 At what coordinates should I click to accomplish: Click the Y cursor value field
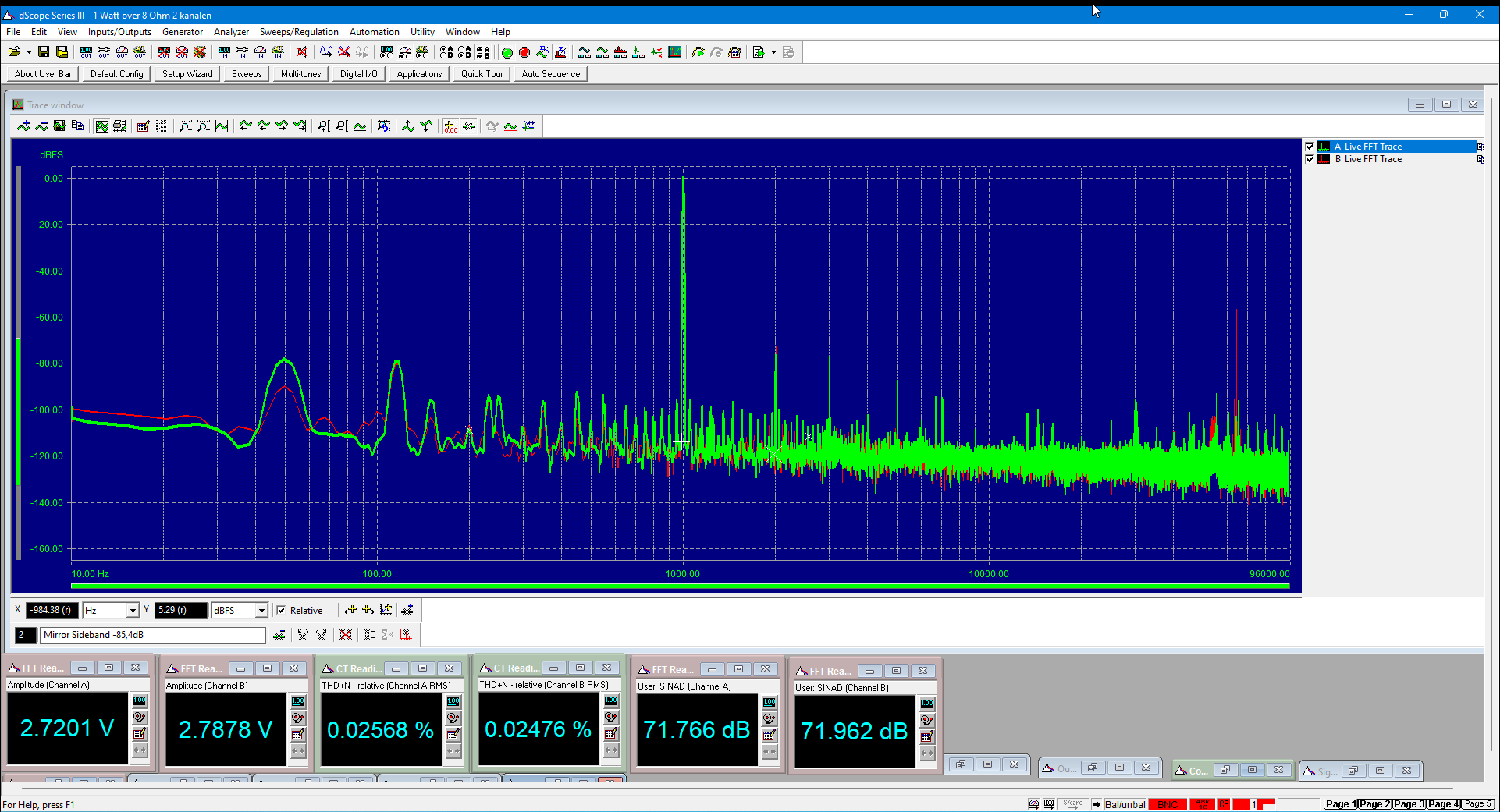[x=181, y=610]
